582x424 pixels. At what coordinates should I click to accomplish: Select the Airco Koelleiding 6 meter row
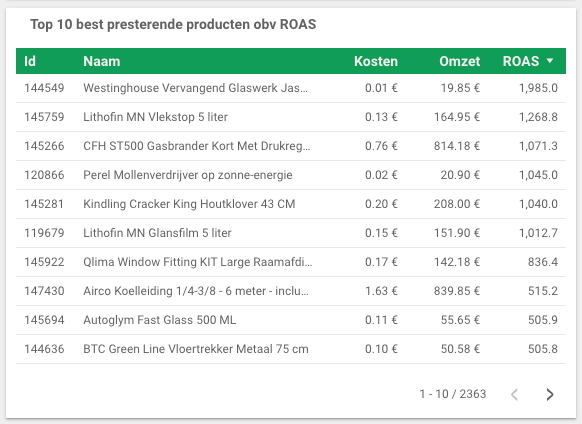point(291,291)
